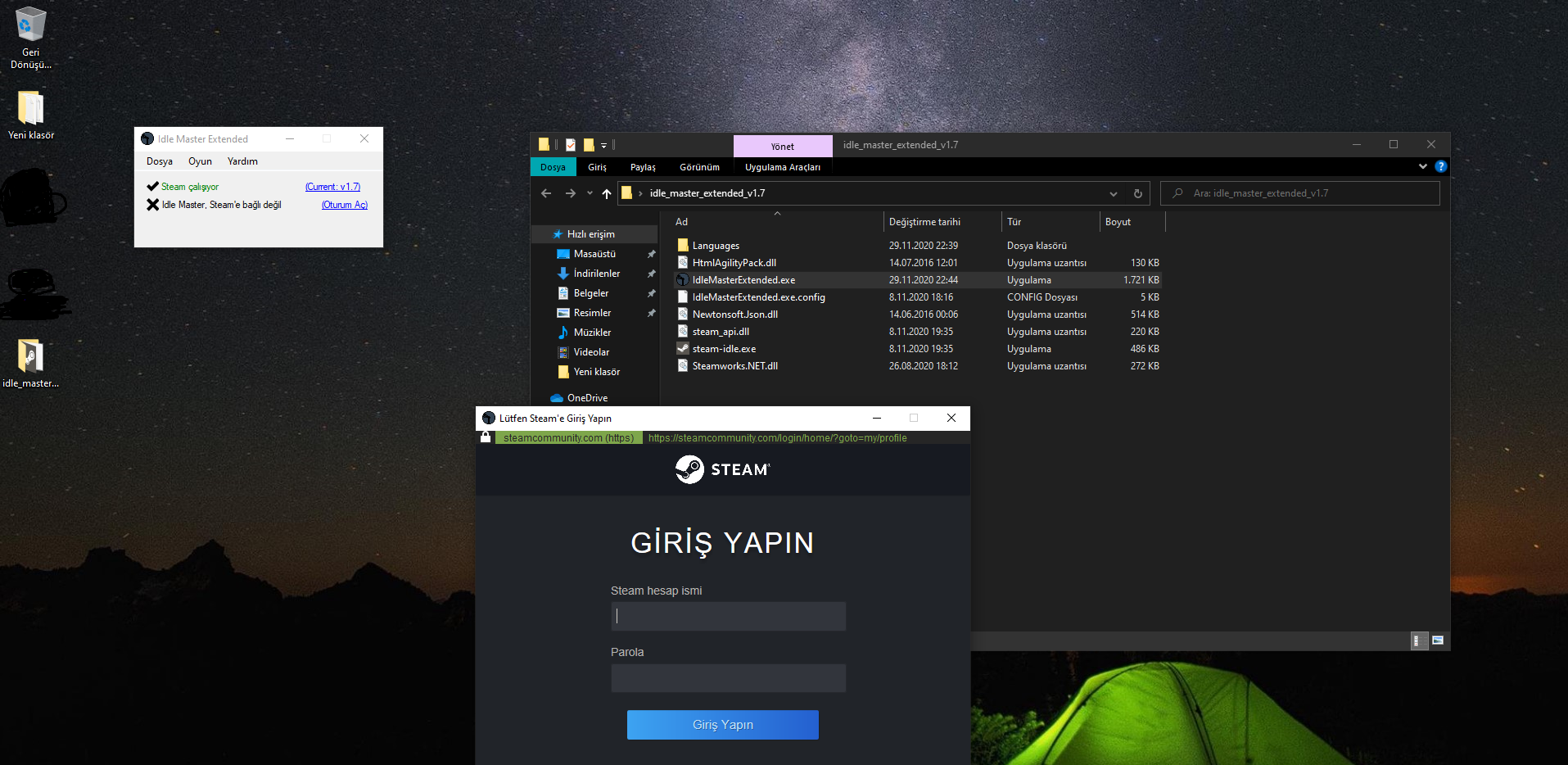Viewport: 1568px width, 765px height.
Task: Click the New Folder icon in Explorer's quick access toolbar
Action: (x=589, y=145)
